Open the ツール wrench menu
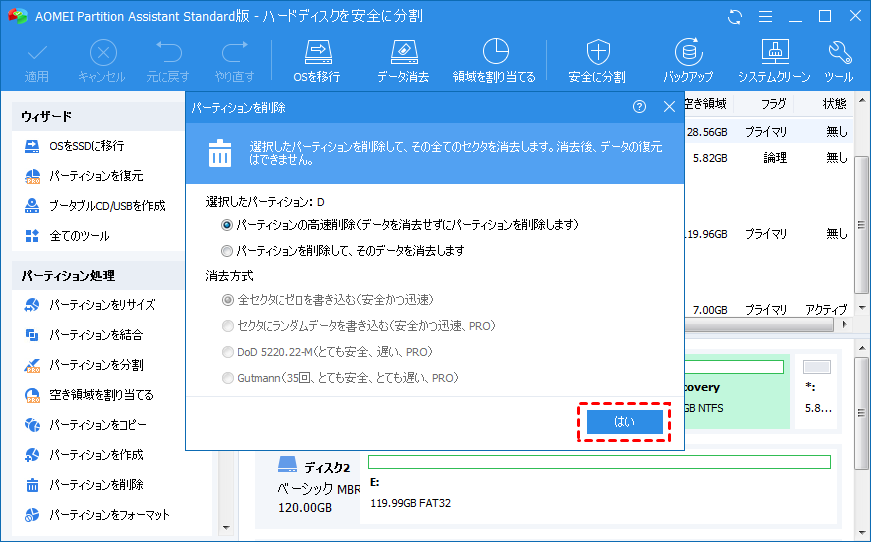This screenshot has width=871, height=542. pyautogui.click(x=839, y=62)
